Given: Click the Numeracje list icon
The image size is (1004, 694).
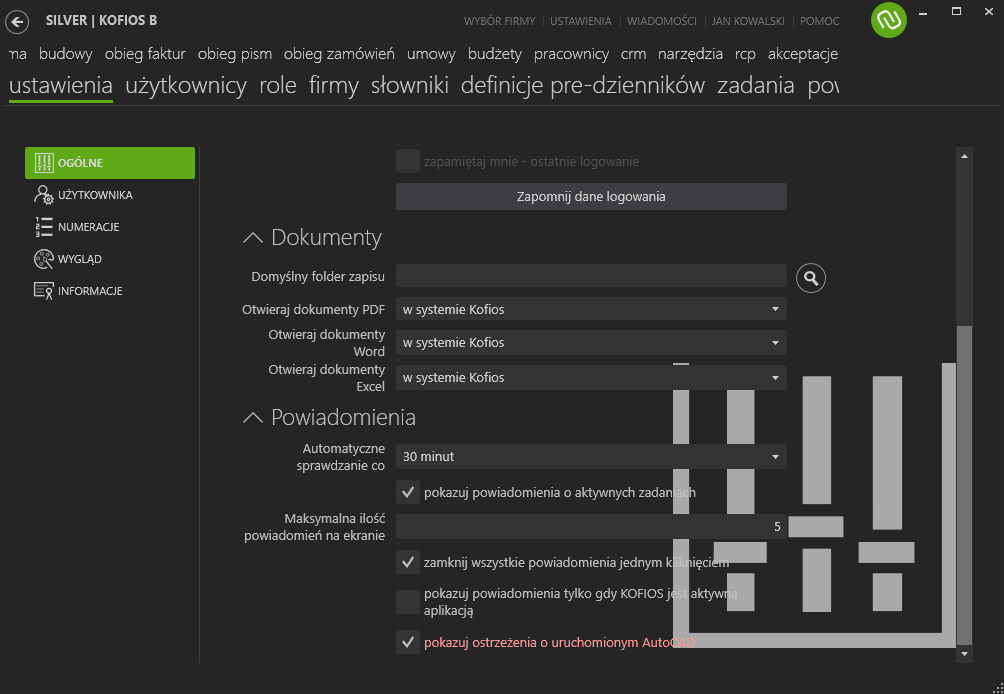Looking at the screenshot, I should (44, 227).
